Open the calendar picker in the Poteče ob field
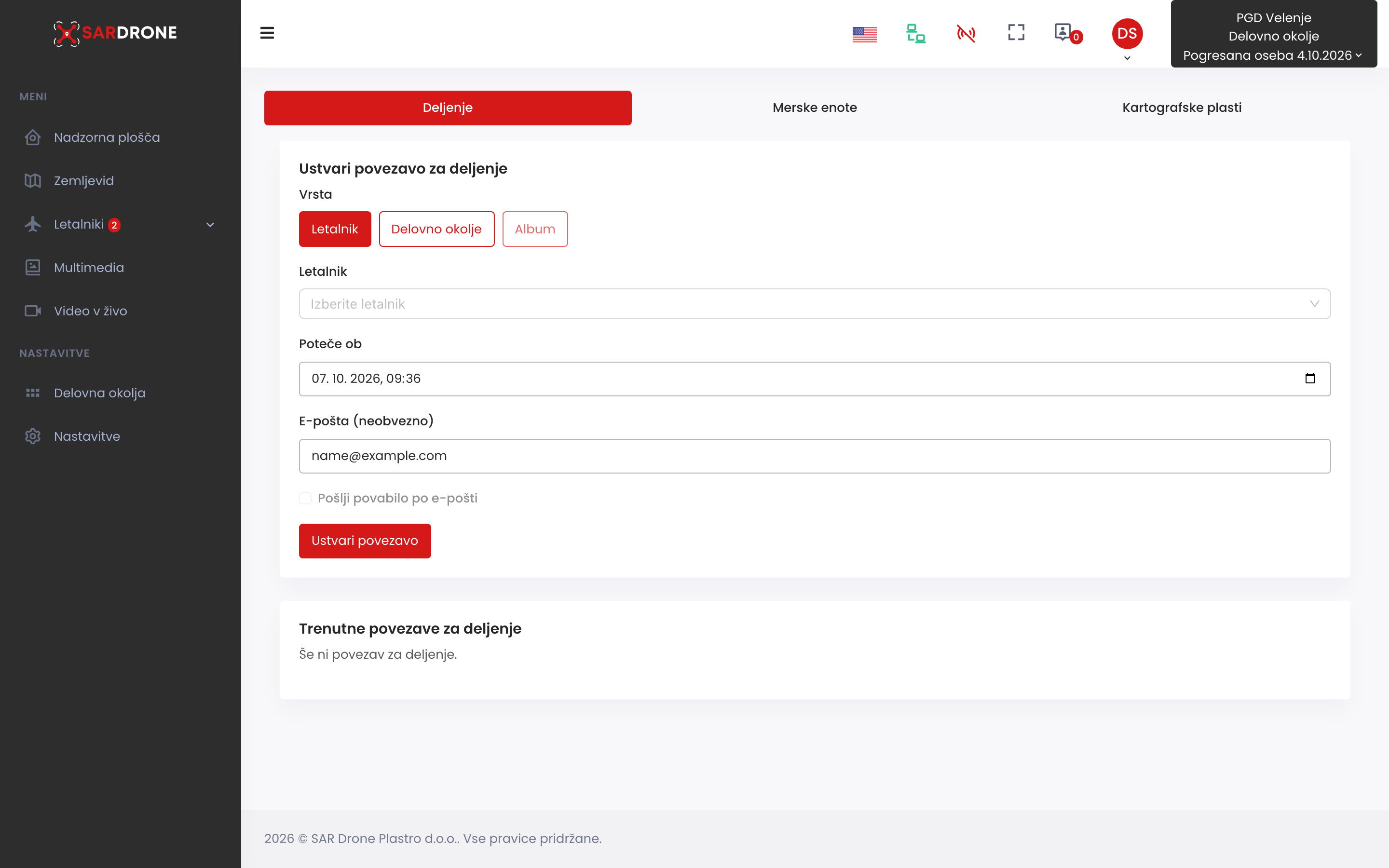1389x868 pixels. 1310,379
